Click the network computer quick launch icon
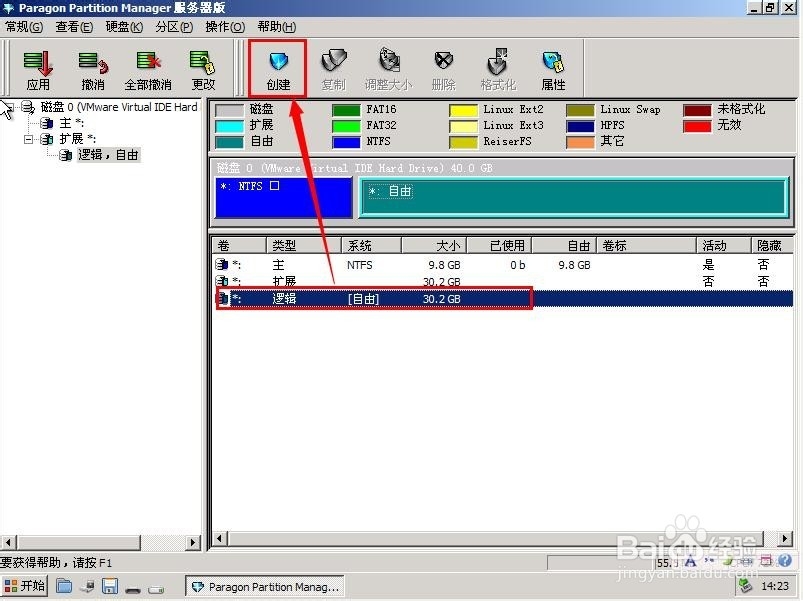The height and width of the screenshot is (601, 803). pos(88,586)
